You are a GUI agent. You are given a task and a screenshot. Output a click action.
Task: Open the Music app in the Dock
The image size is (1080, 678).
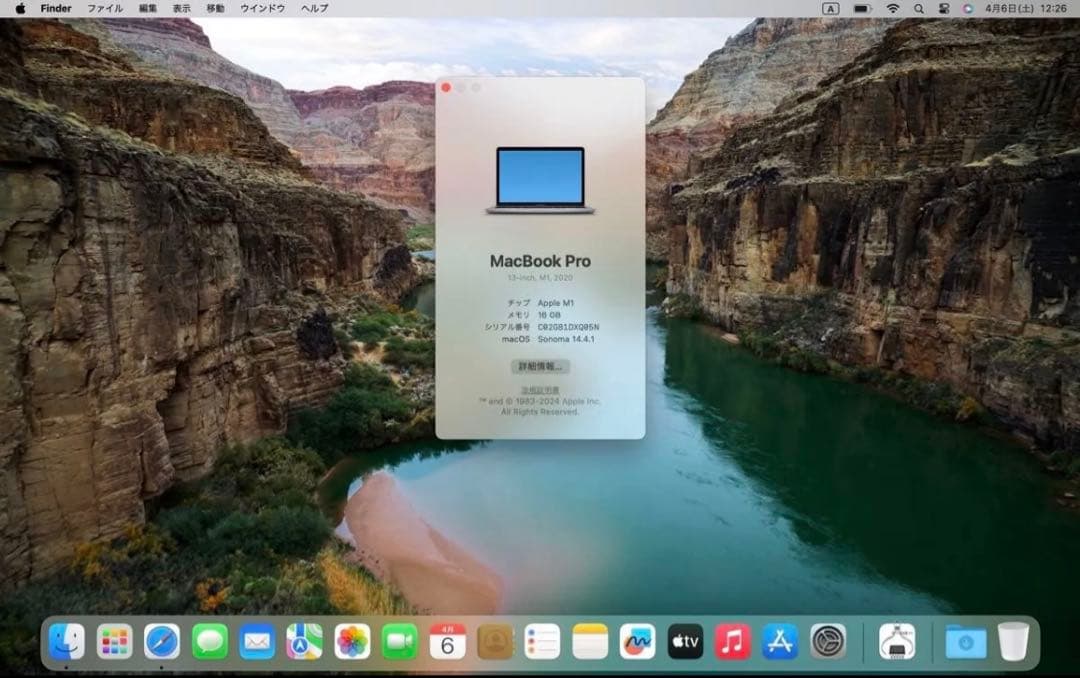click(733, 641)
